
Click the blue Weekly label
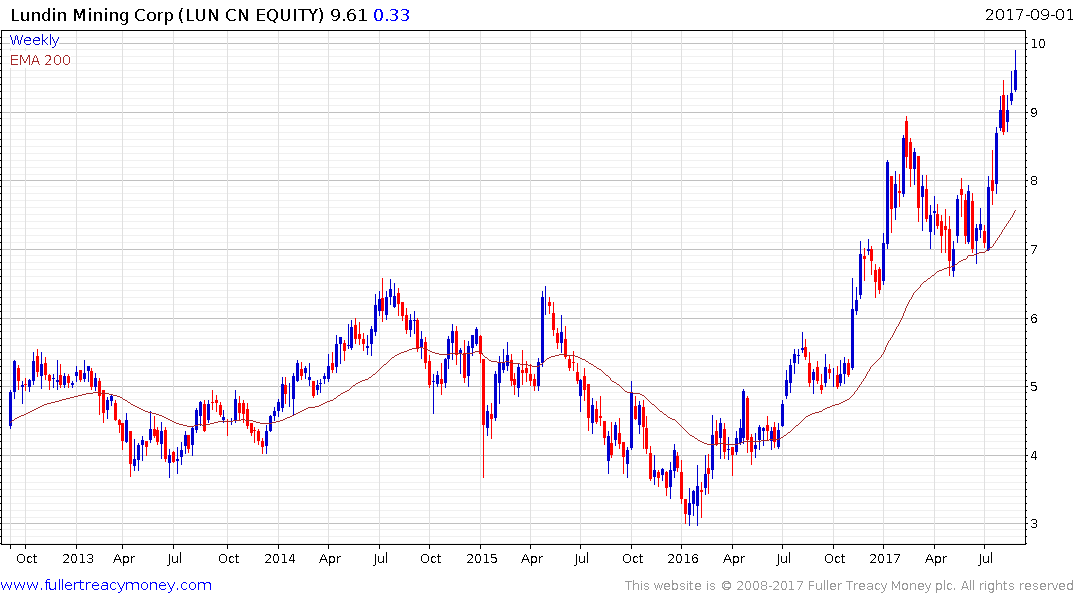point(34,40)
